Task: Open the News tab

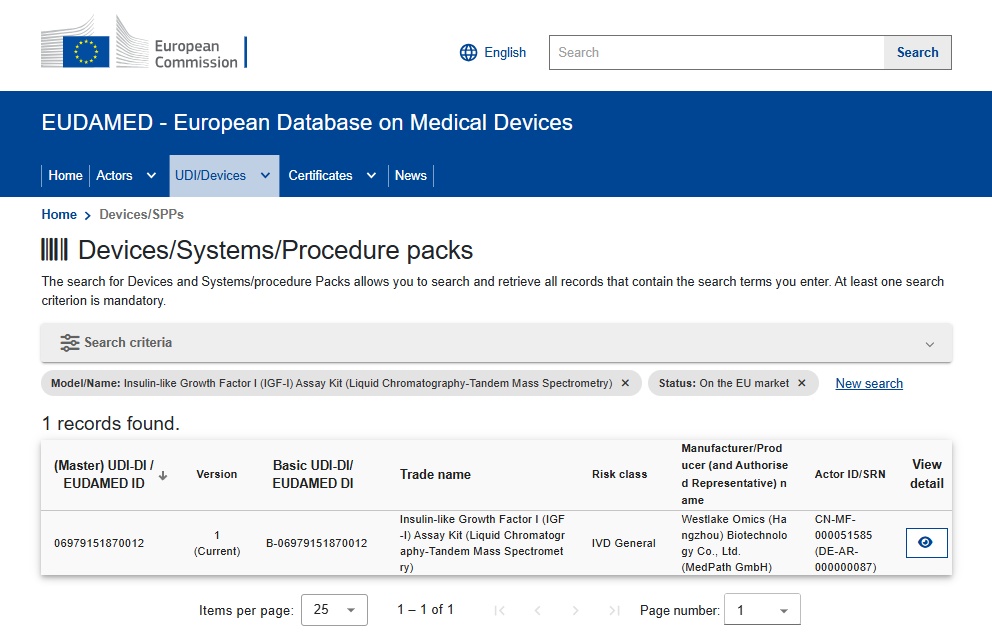Action: coord(411,175)
